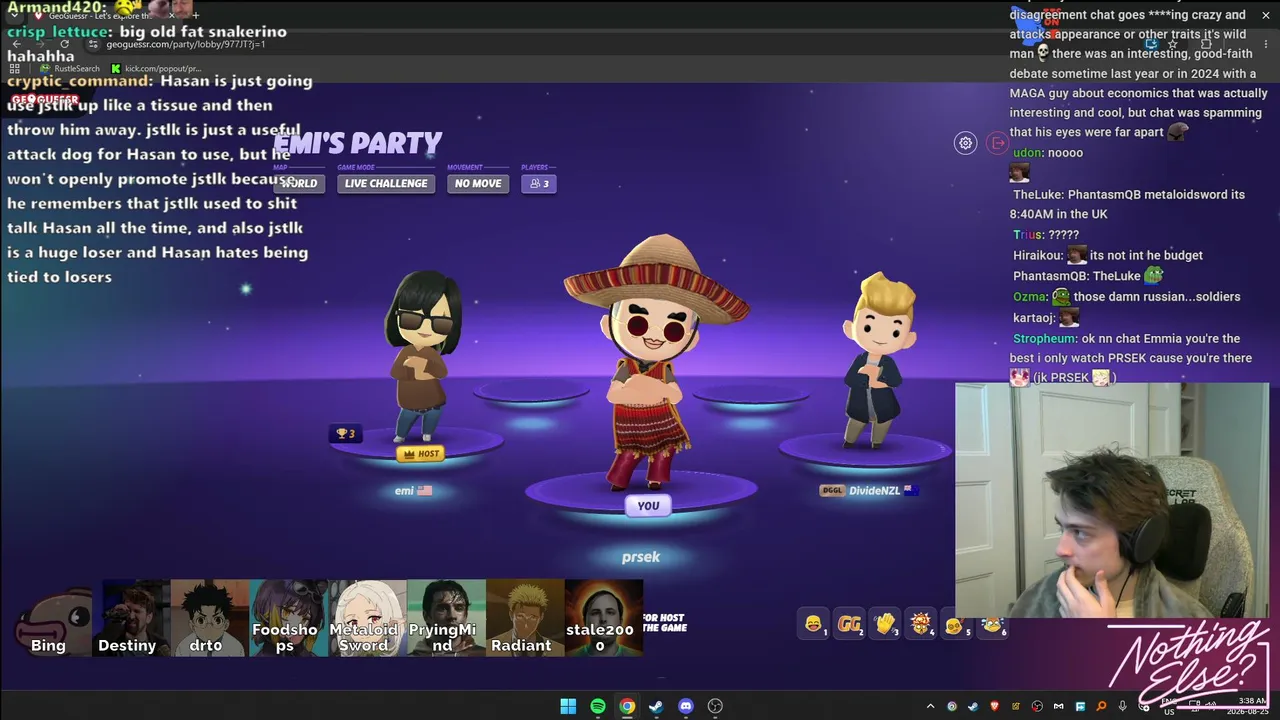Click the YOU label on center podium
The image size is (1280, 720).
pos(648,506)
